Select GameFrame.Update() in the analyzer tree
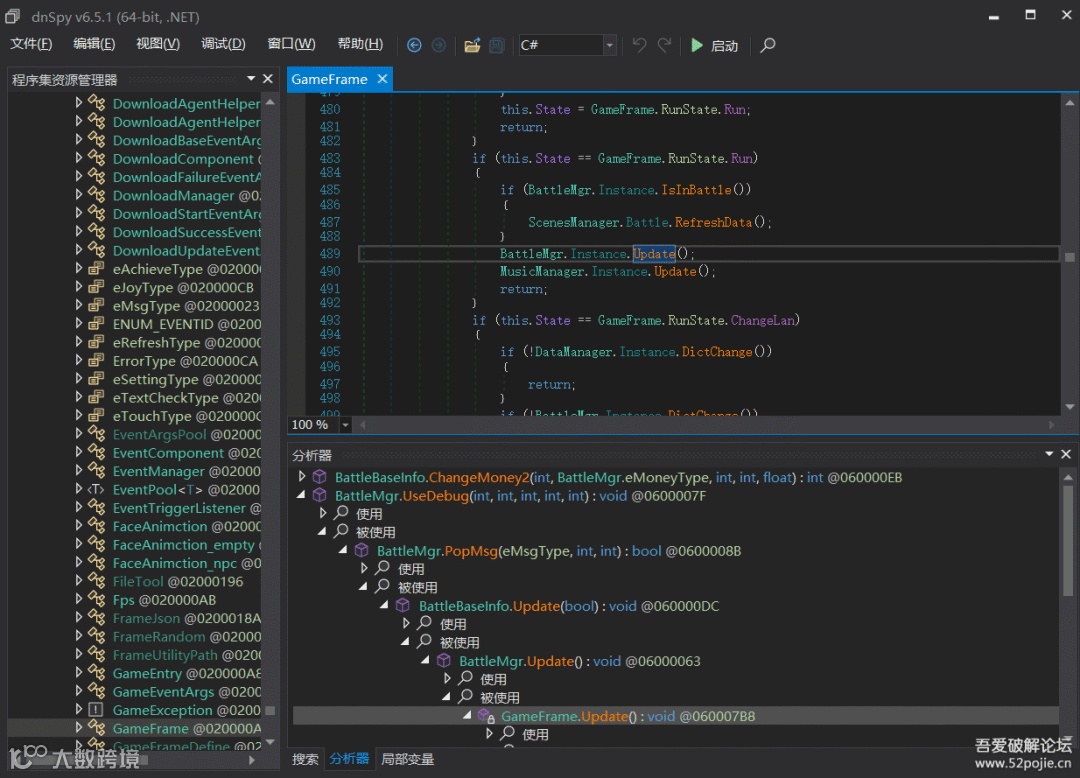Screen dimensions: 1080x778 coord(564,716)
